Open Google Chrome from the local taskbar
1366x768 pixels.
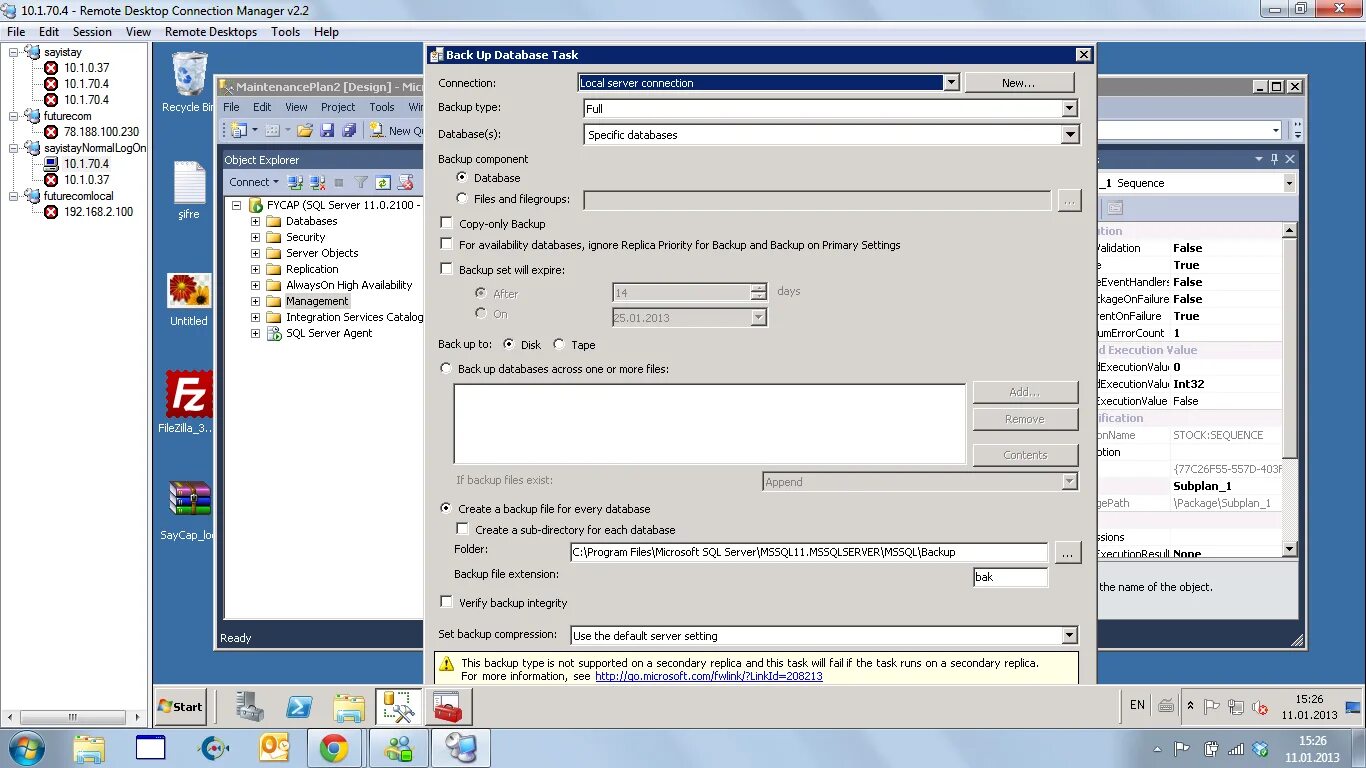point(334,748)
